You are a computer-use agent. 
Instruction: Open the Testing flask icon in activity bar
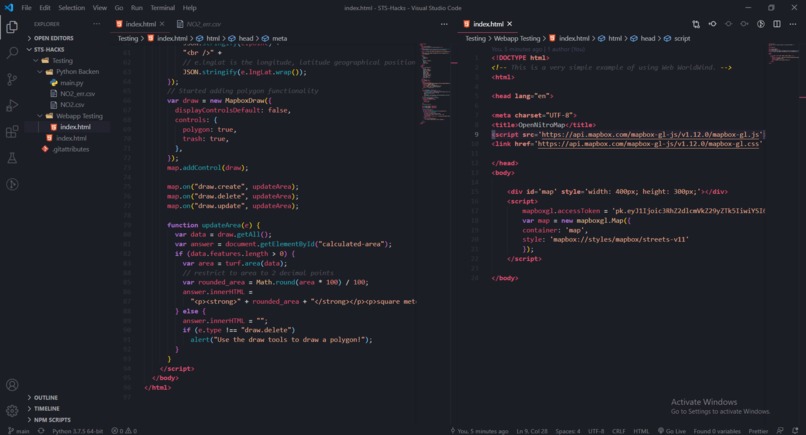tap(12, 158)
